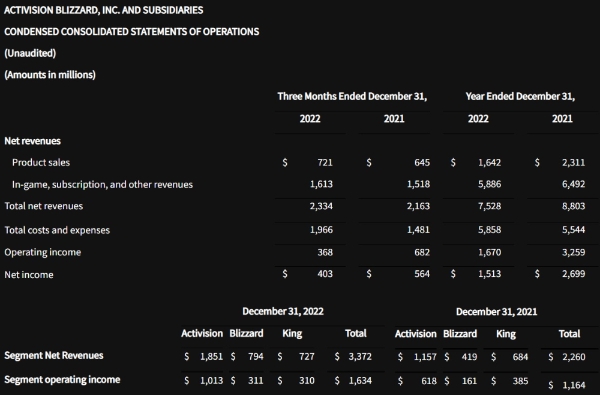Select the '(Unaudited)' note
This screenshot has width=600, height=395.
[x=30, y=53]
